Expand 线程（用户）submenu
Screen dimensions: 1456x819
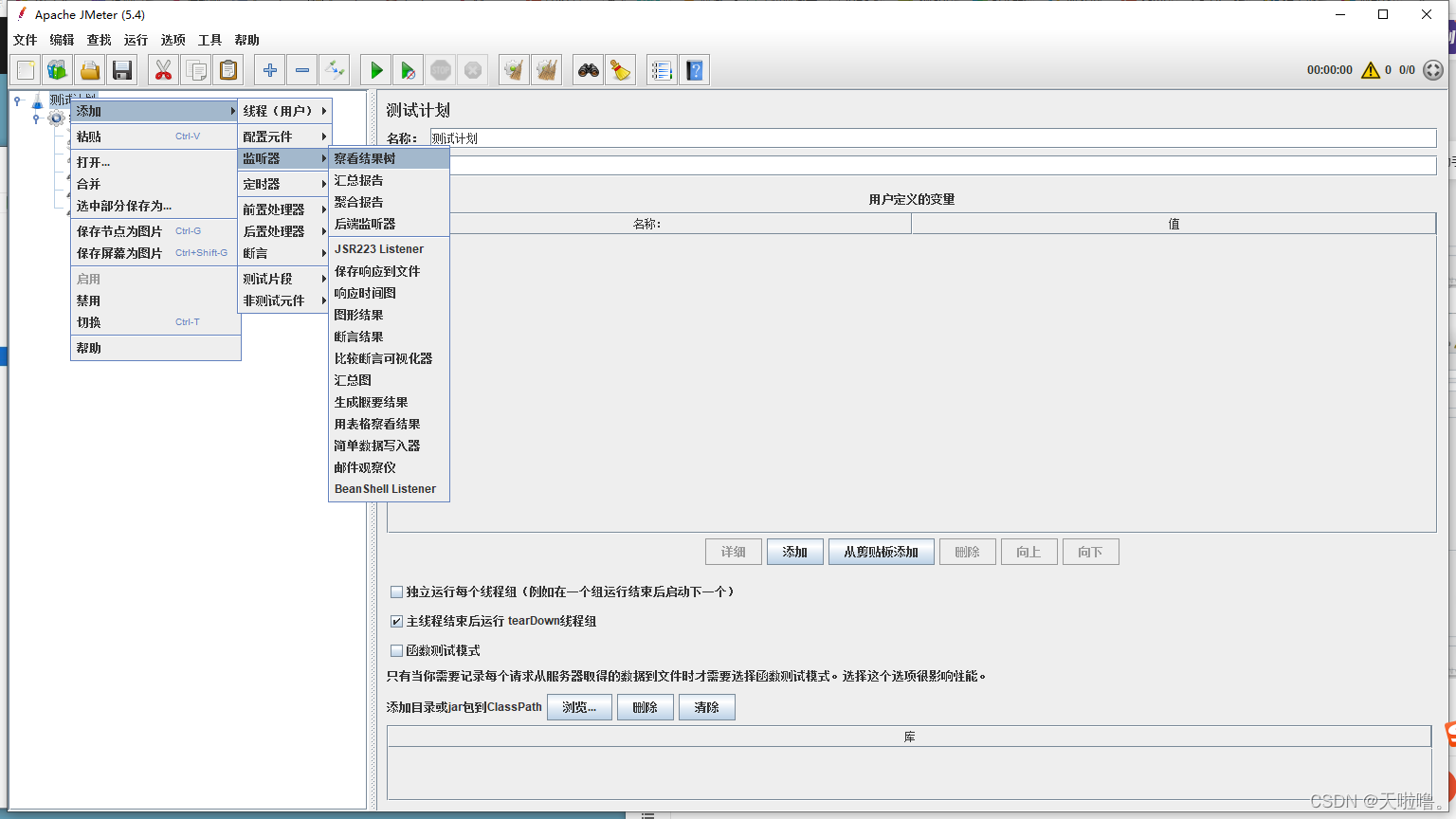point(284,111)
